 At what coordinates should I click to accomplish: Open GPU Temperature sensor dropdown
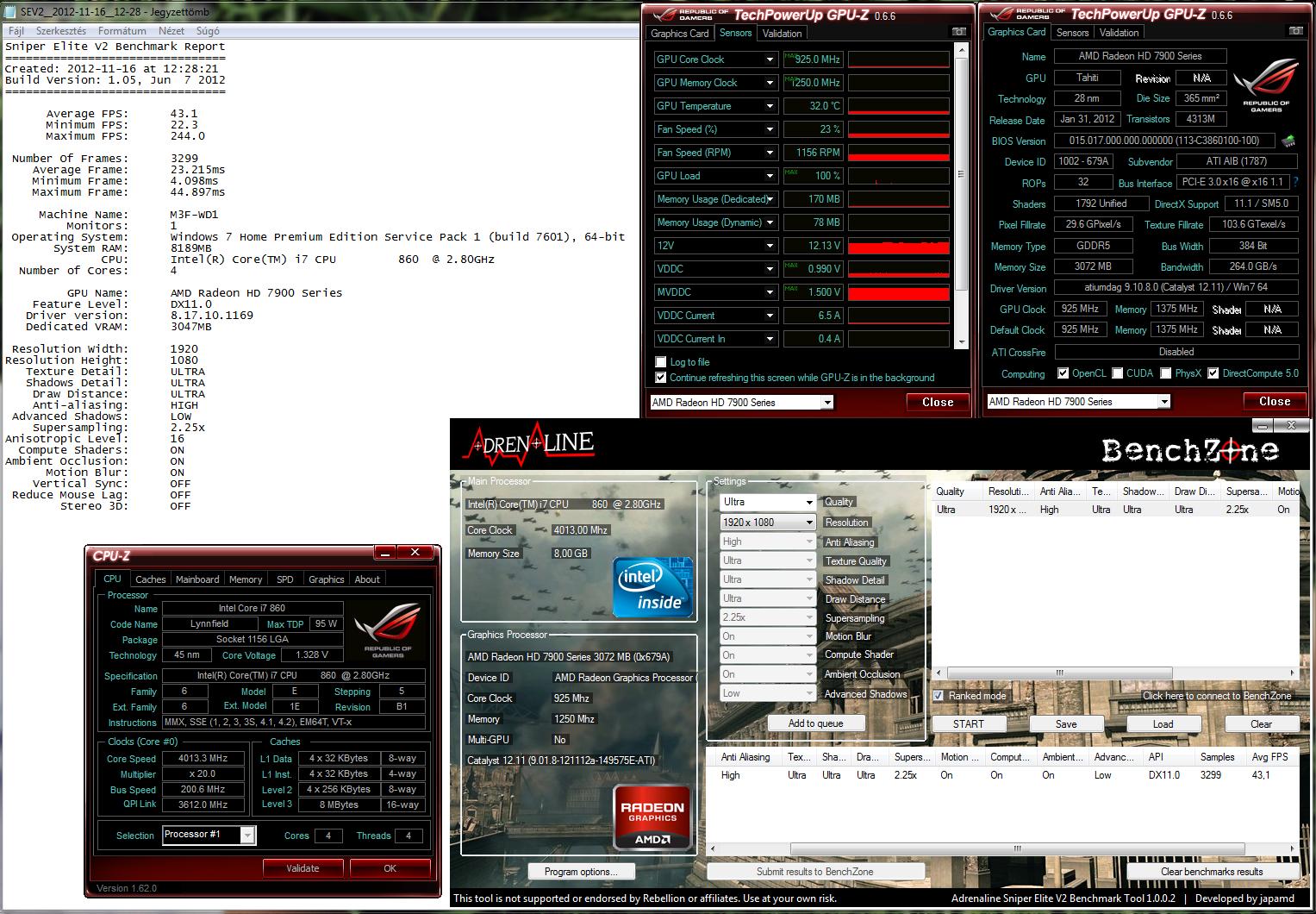pyautogui.click(x=770, y=106)
